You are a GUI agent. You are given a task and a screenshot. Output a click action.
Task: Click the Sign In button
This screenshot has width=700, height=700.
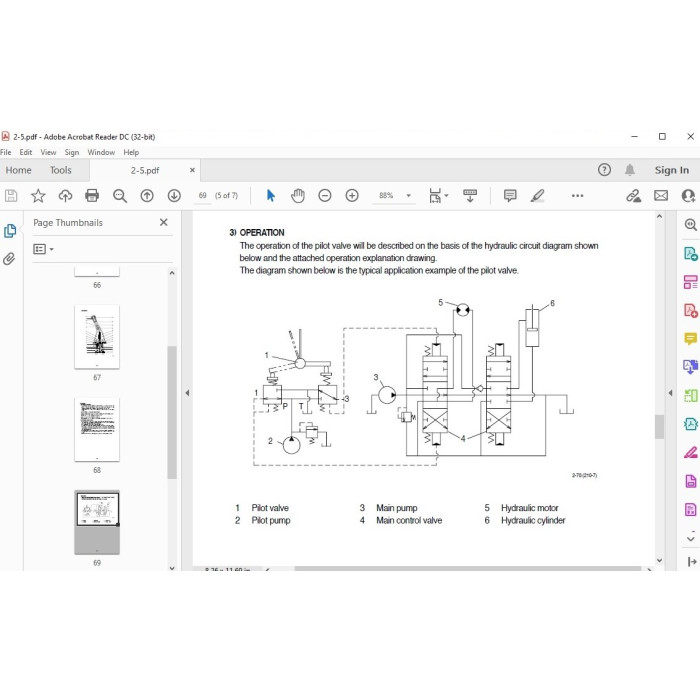pyautogui.click(x=671, y=170)
